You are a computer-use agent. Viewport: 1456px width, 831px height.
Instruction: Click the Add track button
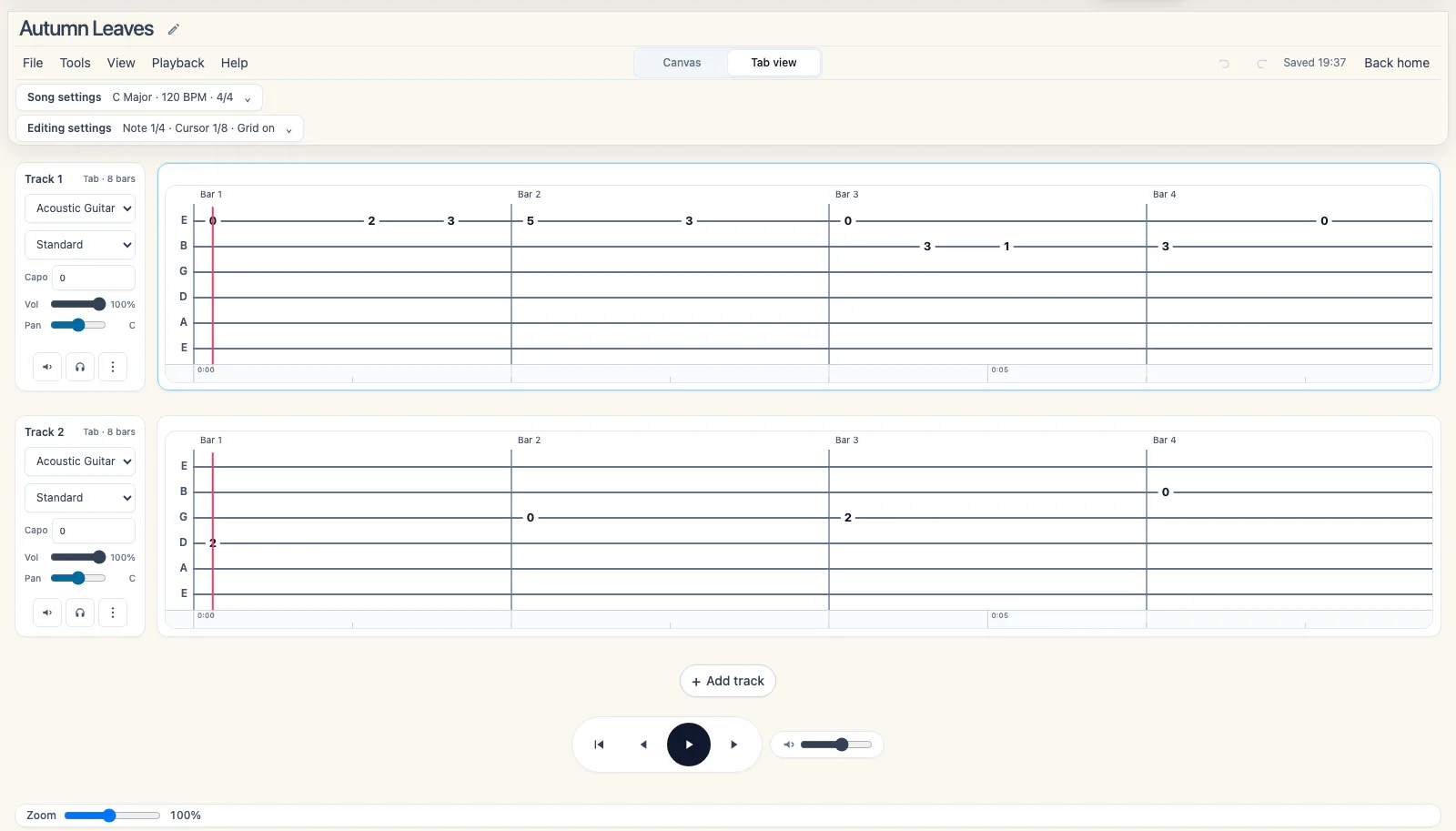pyautogui.click(x=728, y=681)
